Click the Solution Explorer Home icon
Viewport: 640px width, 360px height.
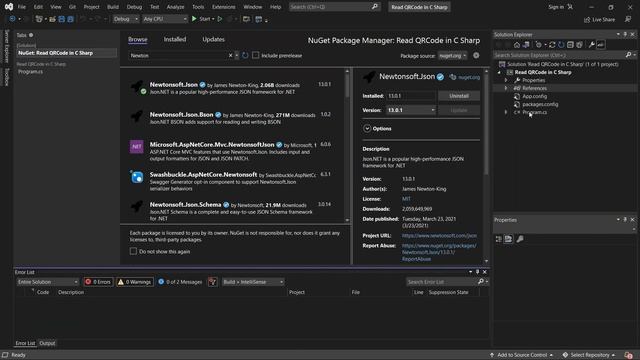(517, 44)
